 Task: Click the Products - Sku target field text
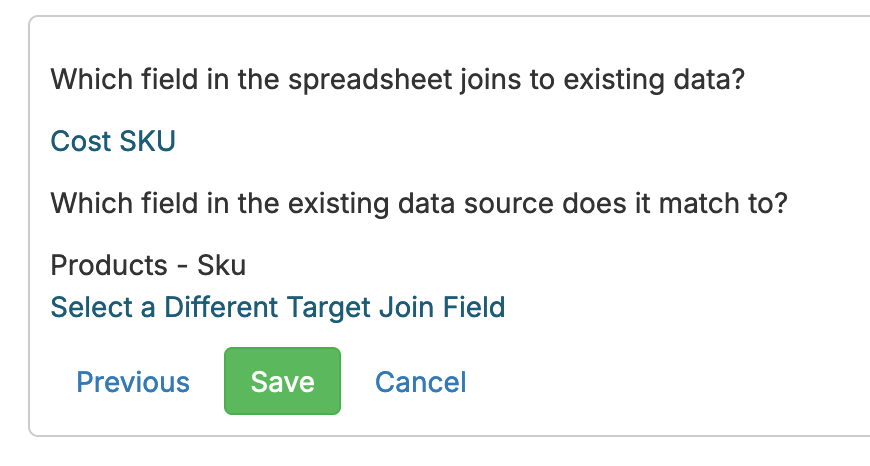pos(148,266)
